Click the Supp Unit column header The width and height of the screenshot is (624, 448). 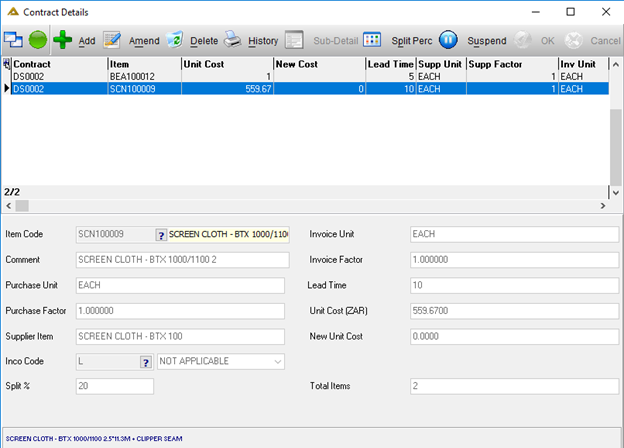point(441,64)
